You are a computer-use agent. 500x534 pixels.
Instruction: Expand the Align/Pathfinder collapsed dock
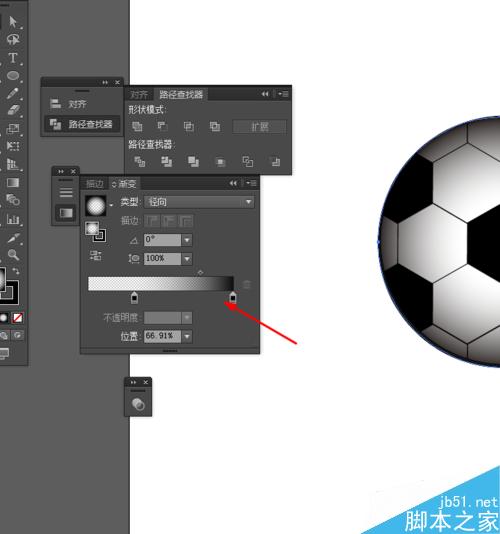(105, 82)
